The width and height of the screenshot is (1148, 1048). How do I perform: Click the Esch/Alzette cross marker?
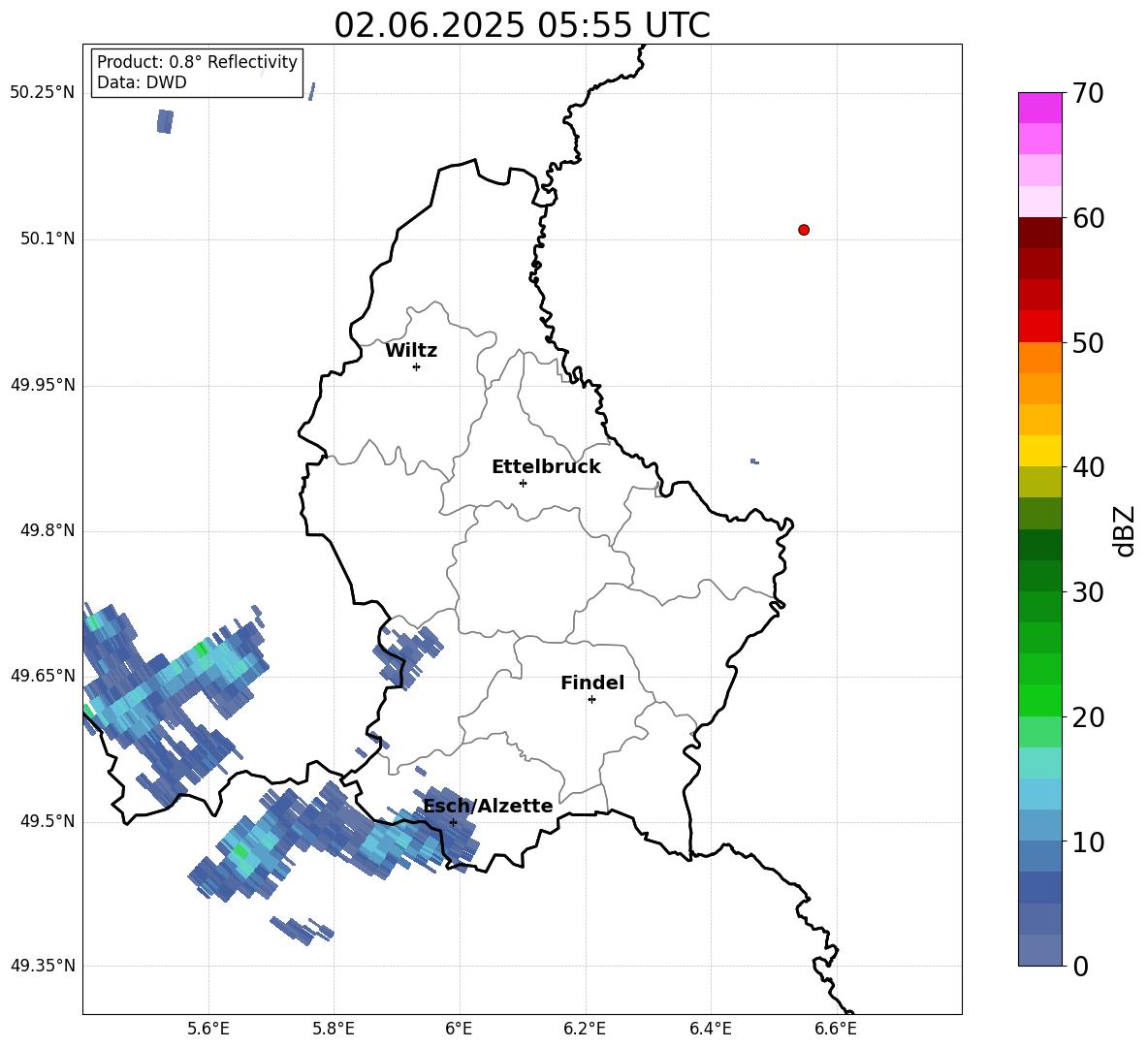pos(453,822)
